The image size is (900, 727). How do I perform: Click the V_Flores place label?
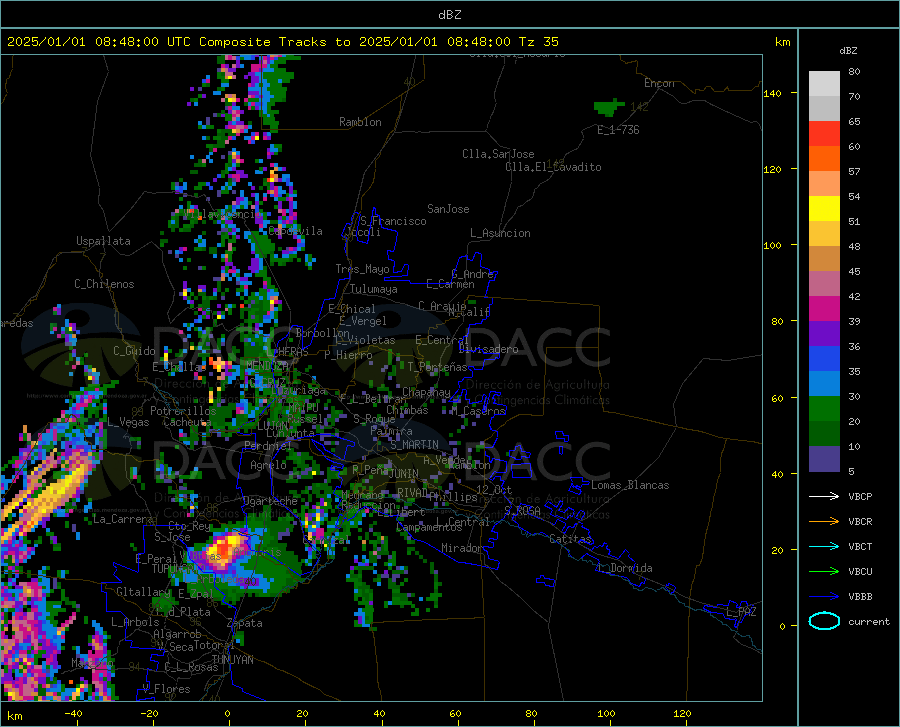click(166, 689)
